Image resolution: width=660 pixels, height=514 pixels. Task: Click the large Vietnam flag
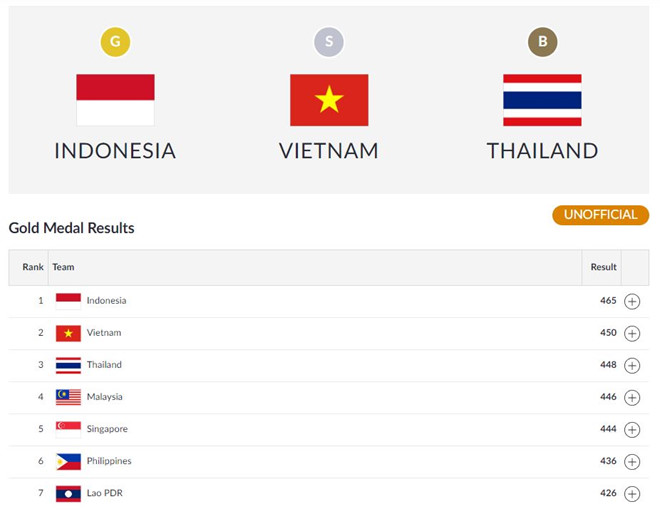coord(329,100)
